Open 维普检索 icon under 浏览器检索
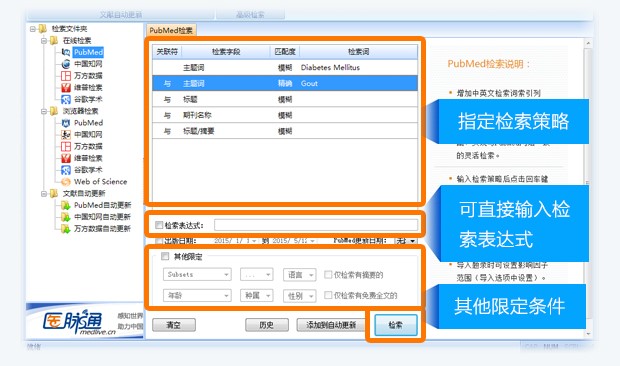This screenshot has width=620, height=366. (x=66, y=158)
